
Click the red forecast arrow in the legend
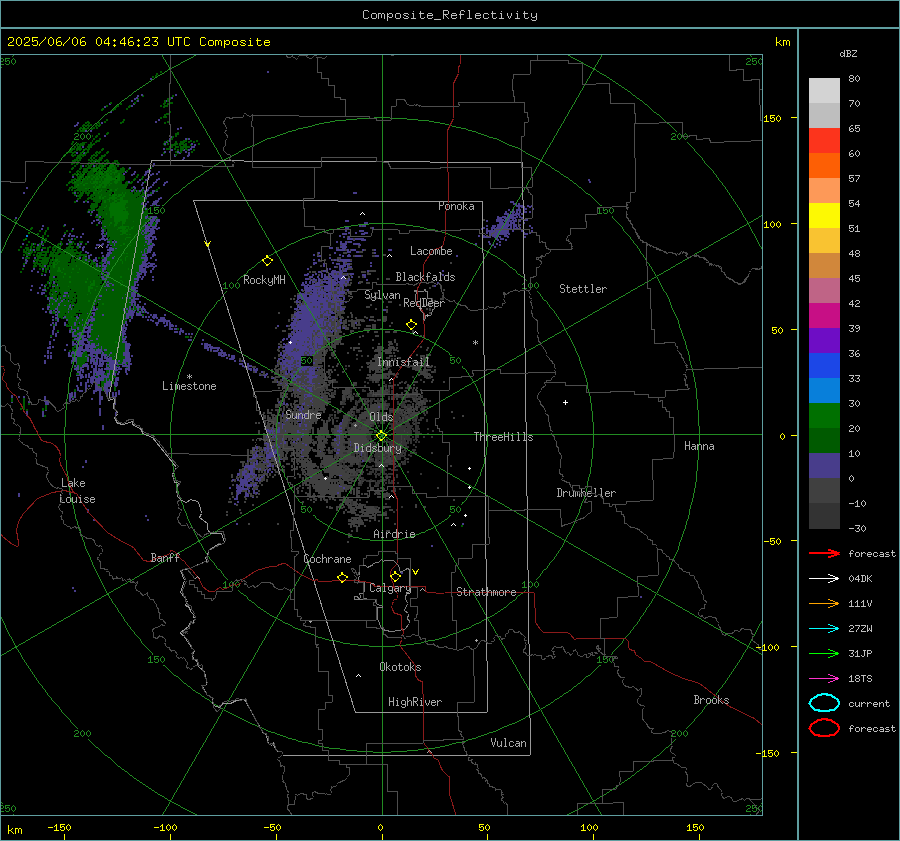824,553
